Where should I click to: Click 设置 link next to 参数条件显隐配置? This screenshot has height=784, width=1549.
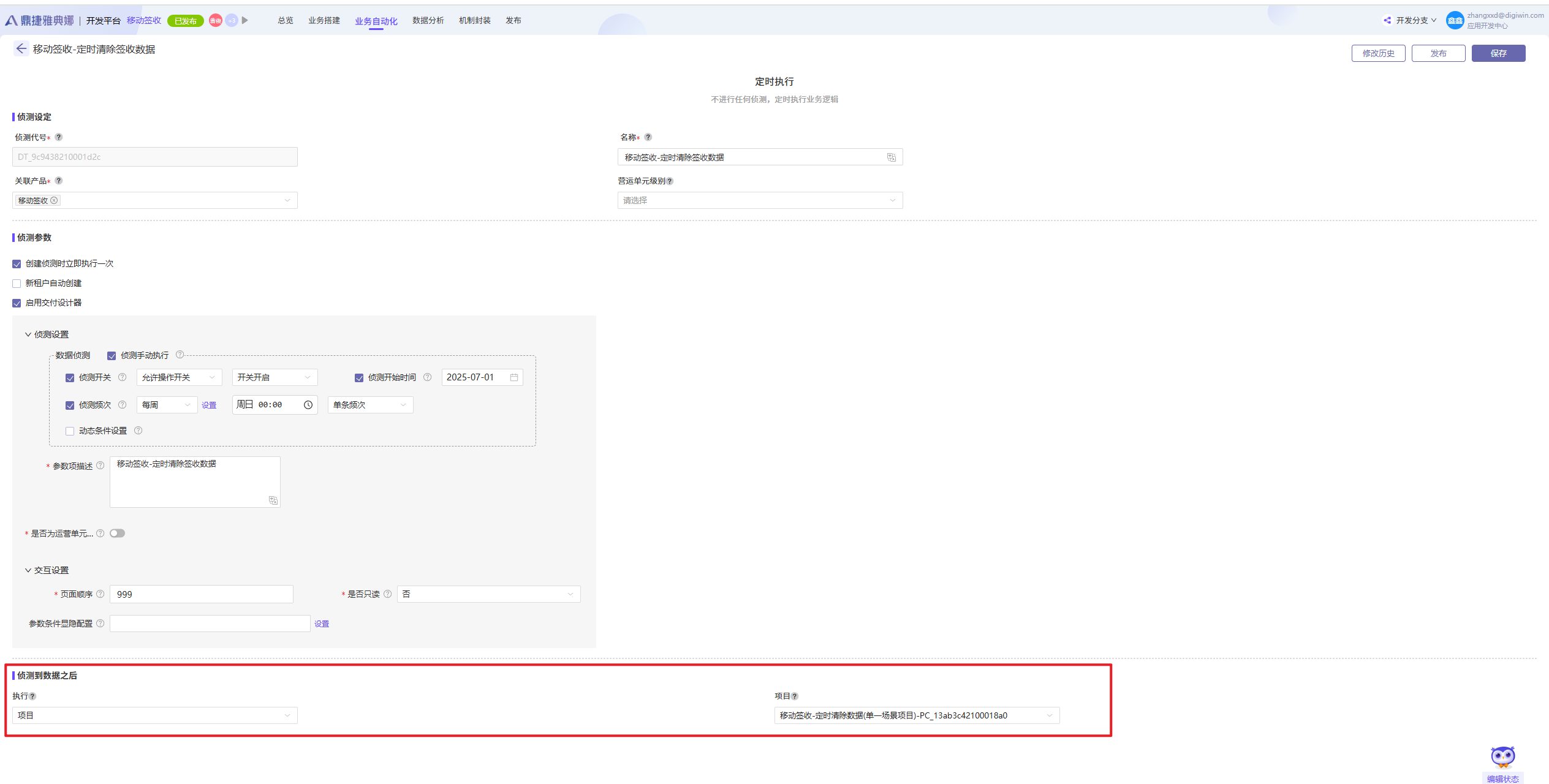pos(322,624)
